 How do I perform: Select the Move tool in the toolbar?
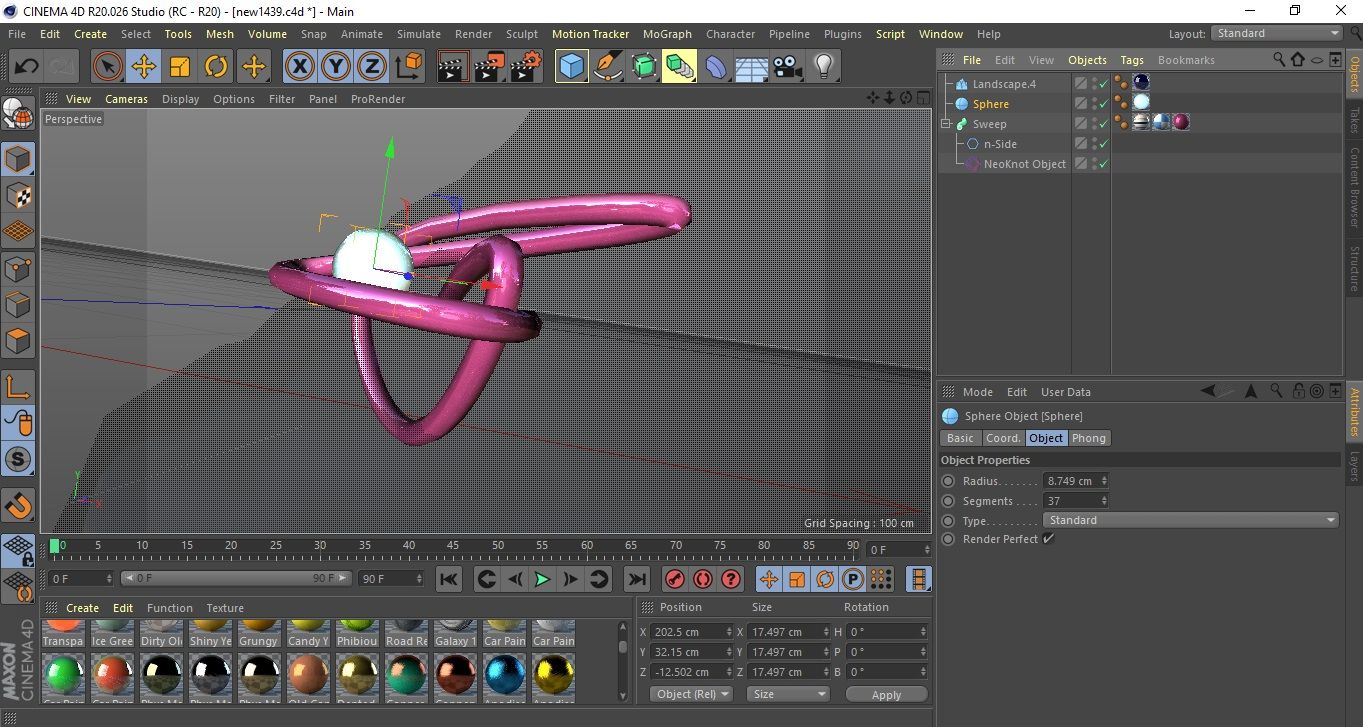click(x=143, y=67)
